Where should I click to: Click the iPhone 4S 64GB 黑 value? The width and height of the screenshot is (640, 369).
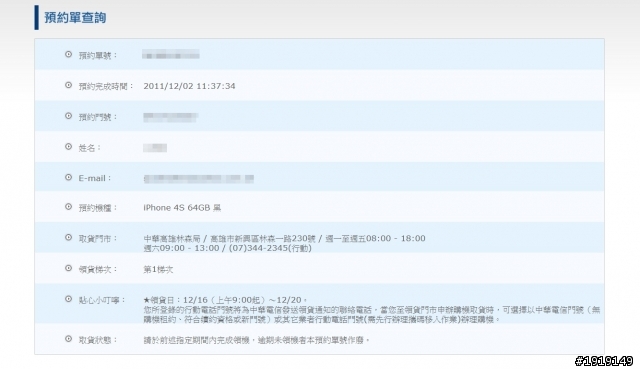tap(182, 208)
